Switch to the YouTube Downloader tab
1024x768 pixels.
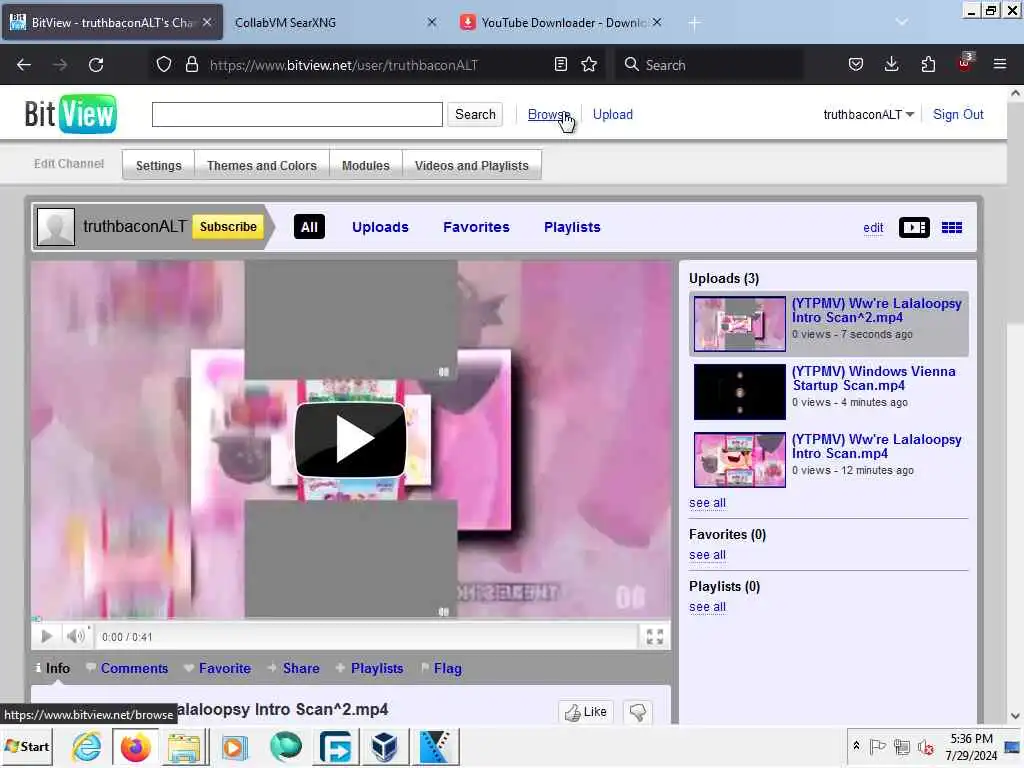[563, 23]
